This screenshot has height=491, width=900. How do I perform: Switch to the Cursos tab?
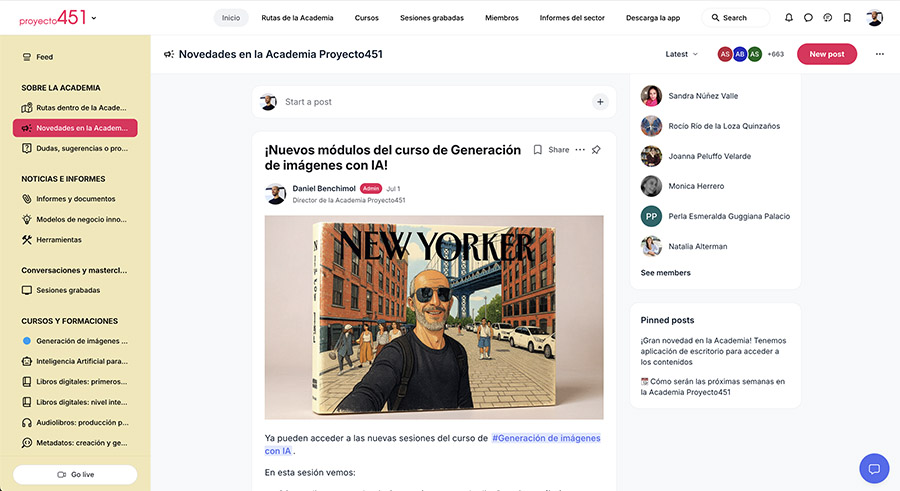pos(366,18)
